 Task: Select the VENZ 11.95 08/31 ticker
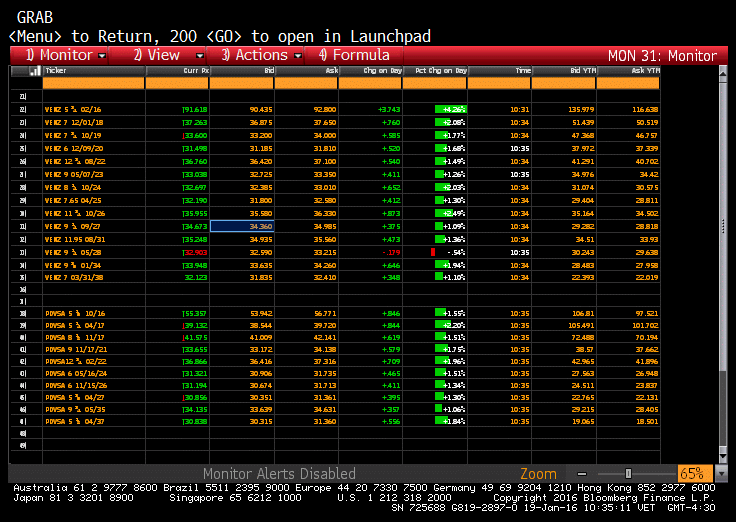coord(75,239)
